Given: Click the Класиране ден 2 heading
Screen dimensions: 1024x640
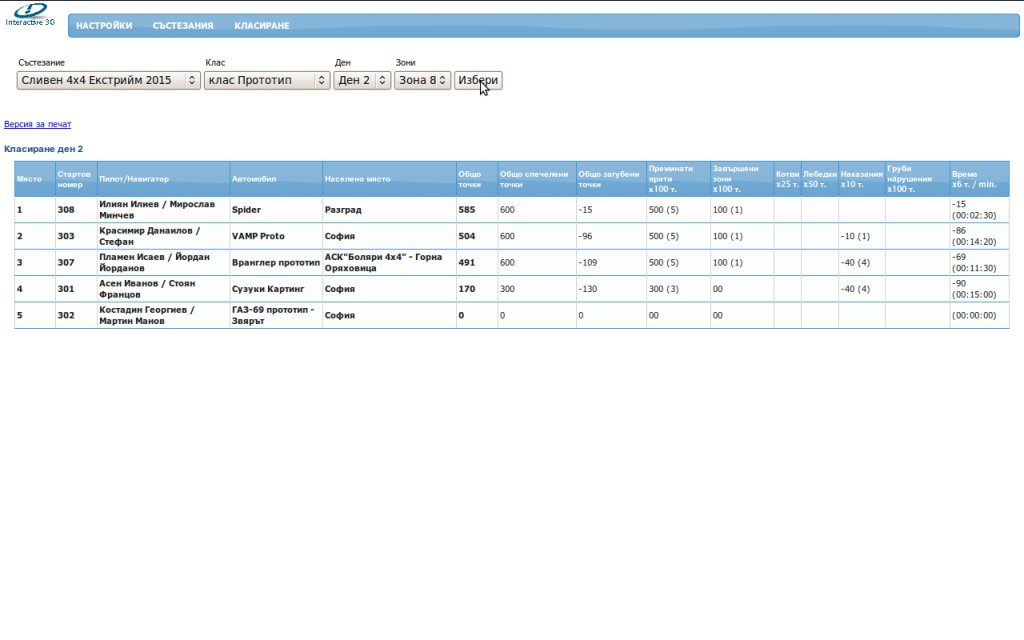Looking at the screenshot, I should point(44,149).
